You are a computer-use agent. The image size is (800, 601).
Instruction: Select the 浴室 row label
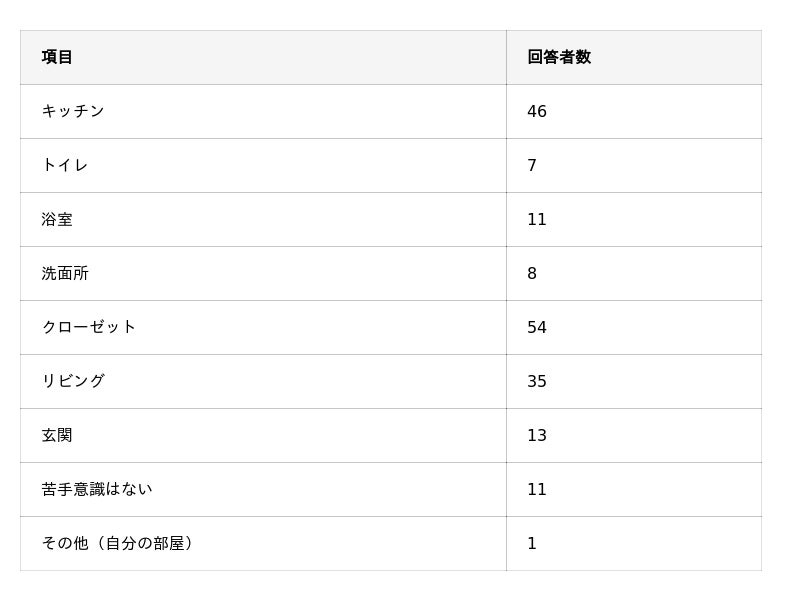57,219
